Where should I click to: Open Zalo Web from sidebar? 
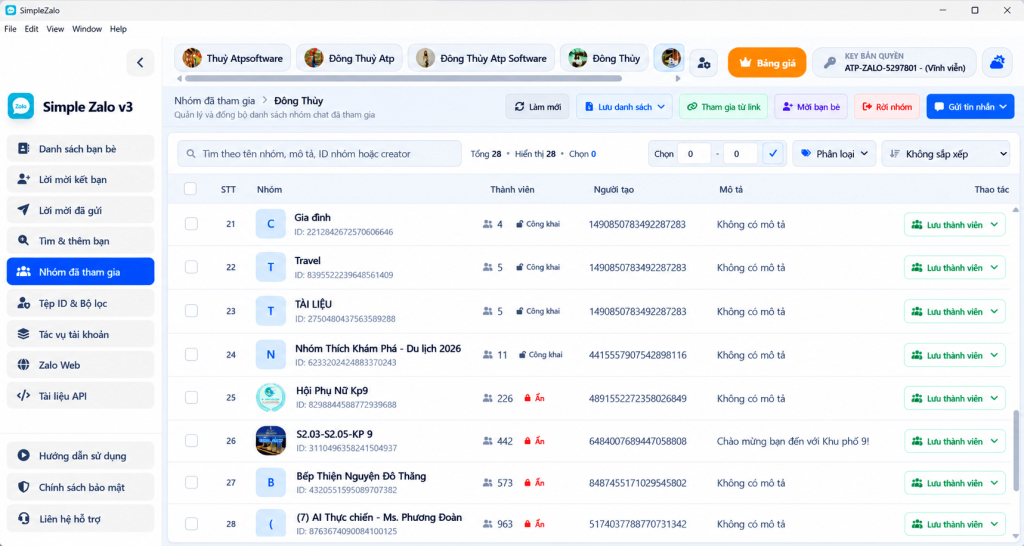(x=80, y=365)
